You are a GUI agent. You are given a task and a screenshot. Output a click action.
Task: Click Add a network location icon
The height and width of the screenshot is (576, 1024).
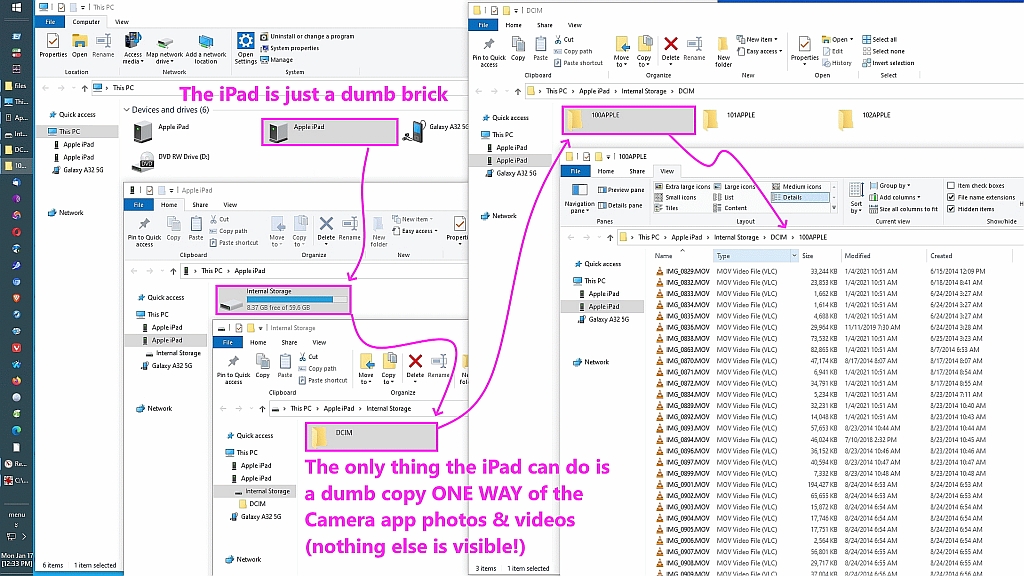pos(206,50)
